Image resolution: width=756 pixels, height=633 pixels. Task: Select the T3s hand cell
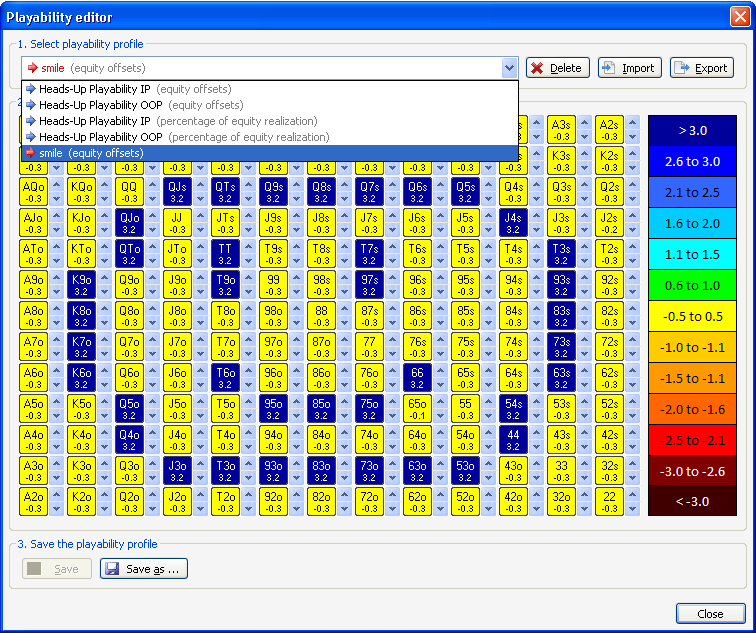561,254
